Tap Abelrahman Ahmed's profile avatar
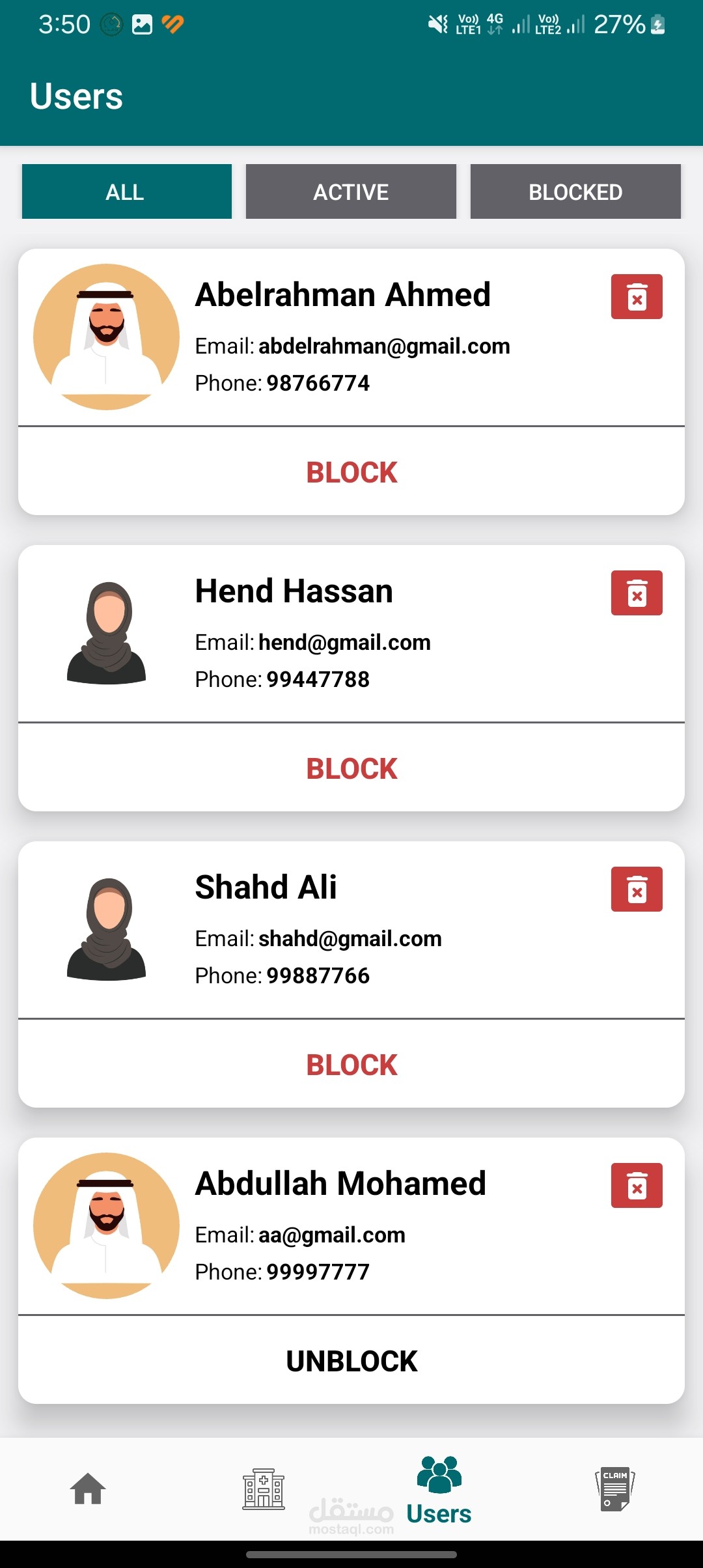The height and width of the screenshot is (1568, 703). 106,337
